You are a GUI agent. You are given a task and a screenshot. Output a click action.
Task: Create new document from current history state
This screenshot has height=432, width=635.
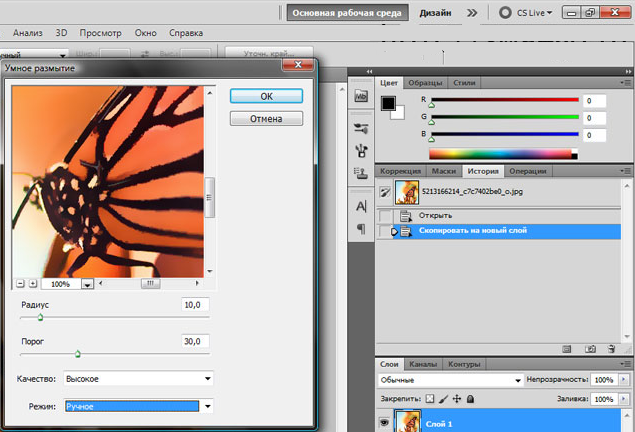[567, 349]
